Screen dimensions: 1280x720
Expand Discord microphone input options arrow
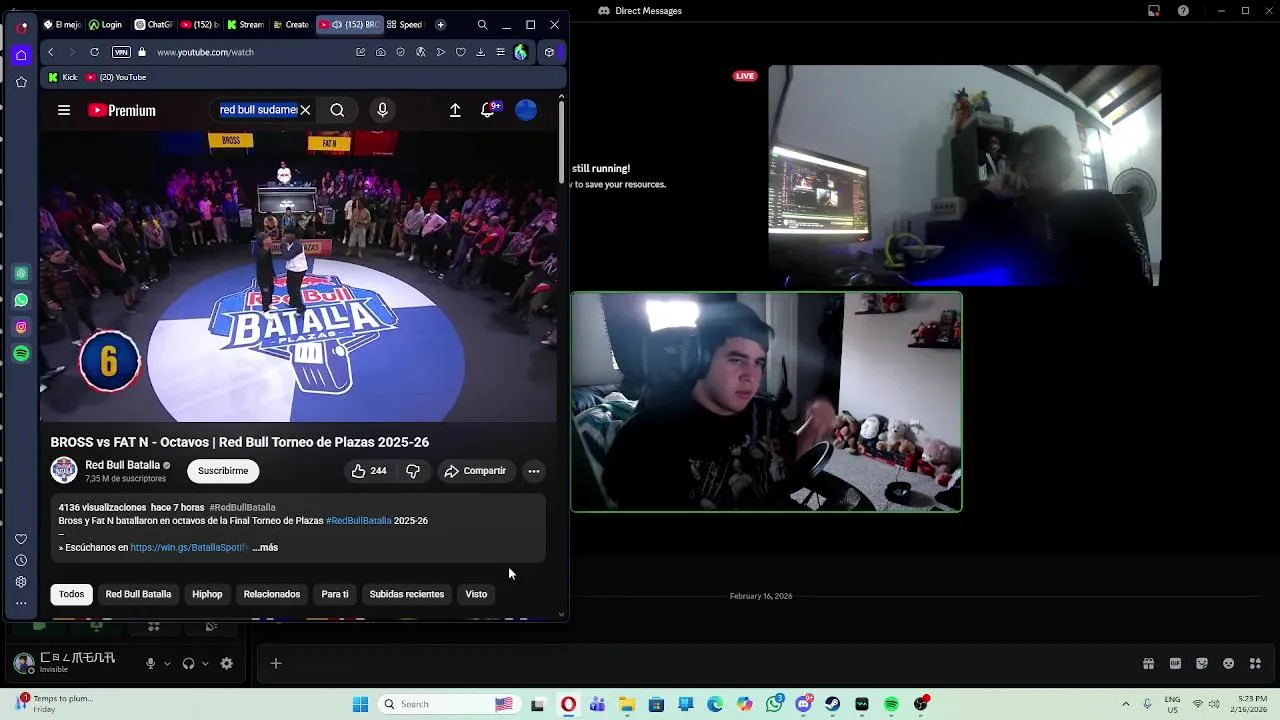[x=167, y=663]
